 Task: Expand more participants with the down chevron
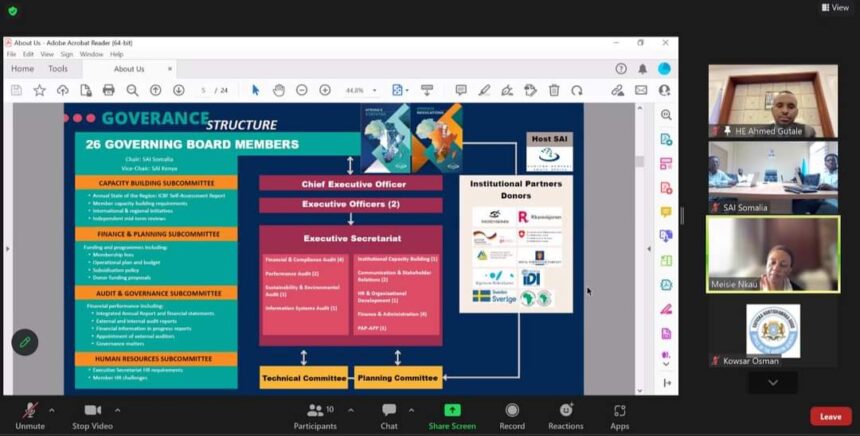tap(772, 383)
